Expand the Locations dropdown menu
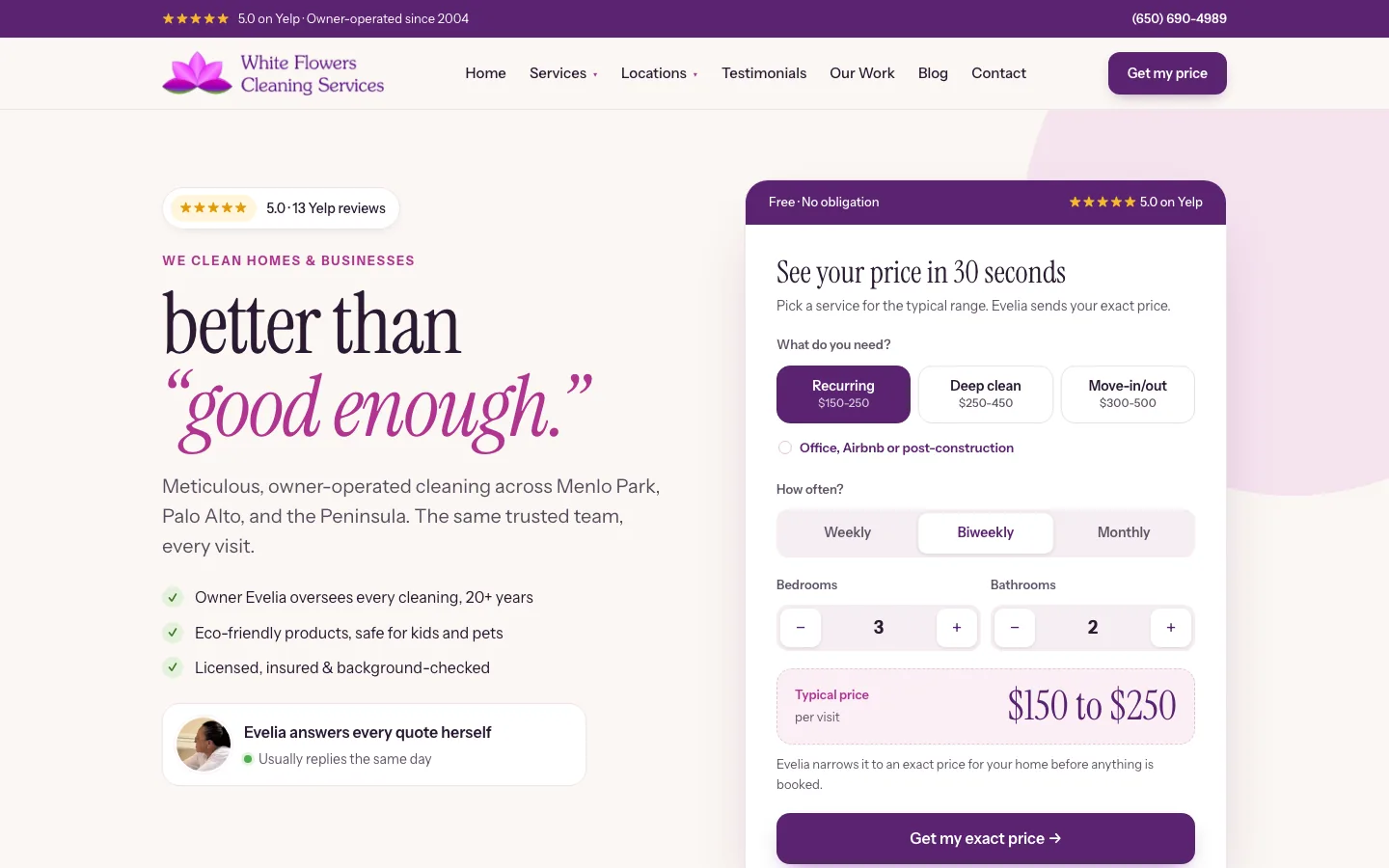Screen dimensions: 1389x868 click(x=660, y=73)
